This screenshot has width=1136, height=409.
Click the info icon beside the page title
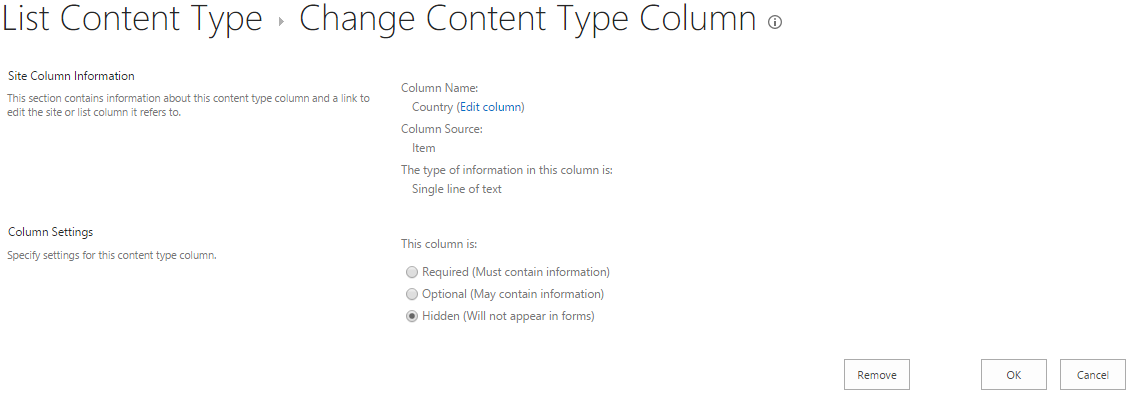coord(774,23)
